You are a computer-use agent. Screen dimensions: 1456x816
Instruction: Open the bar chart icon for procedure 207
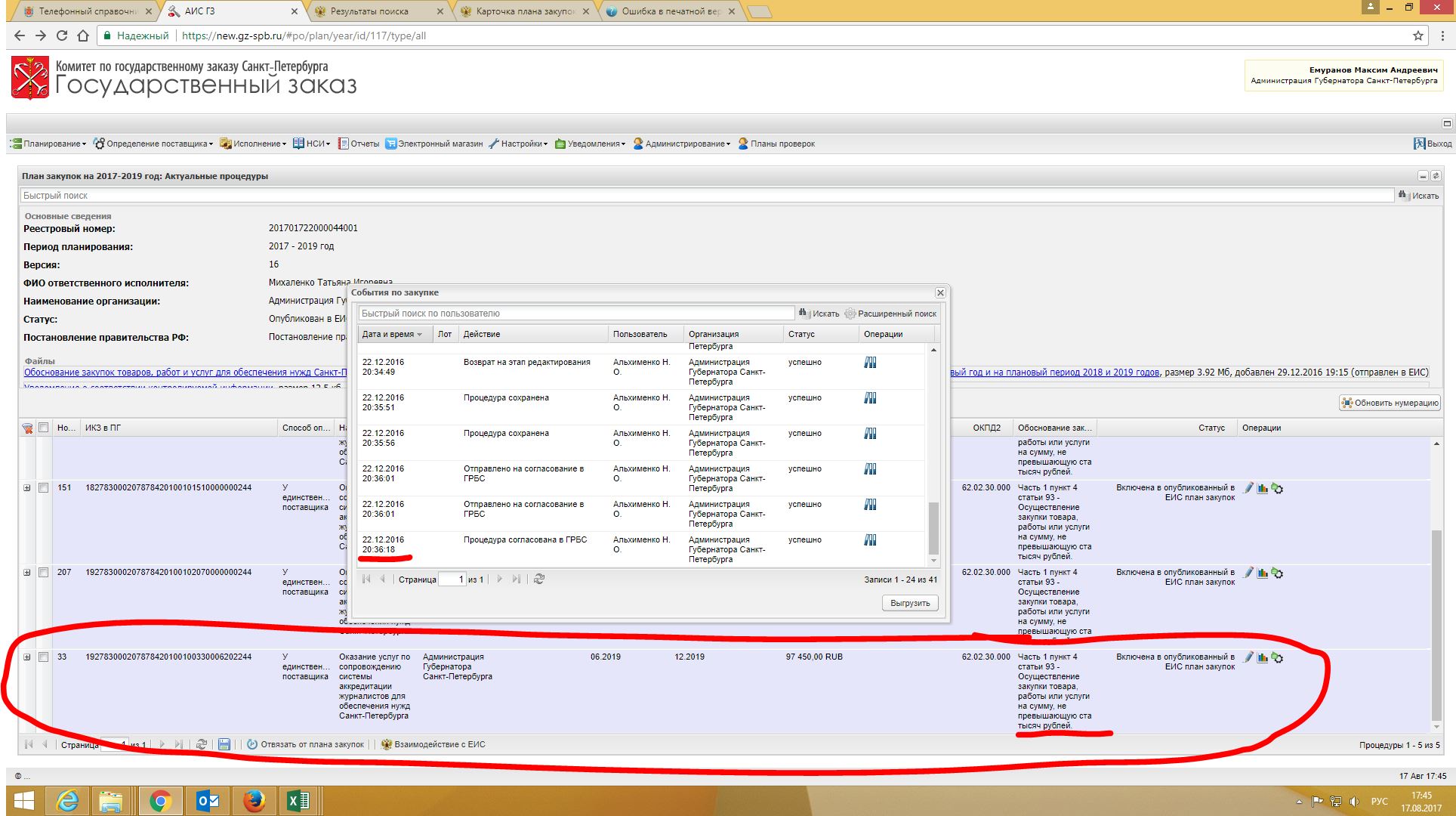point(1263,573)
